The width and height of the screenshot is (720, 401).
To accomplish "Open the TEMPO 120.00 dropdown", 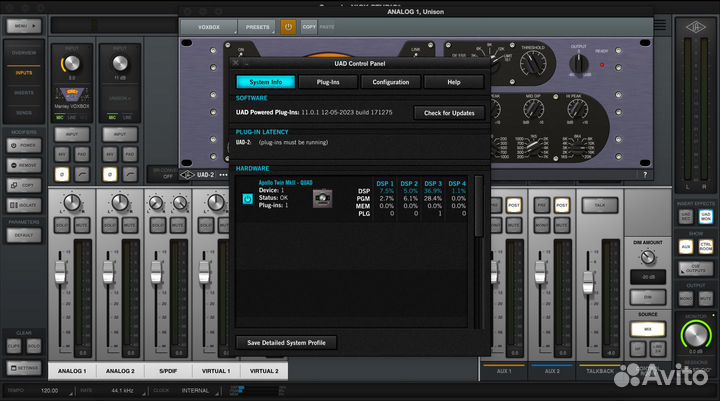I will point(50,390).
